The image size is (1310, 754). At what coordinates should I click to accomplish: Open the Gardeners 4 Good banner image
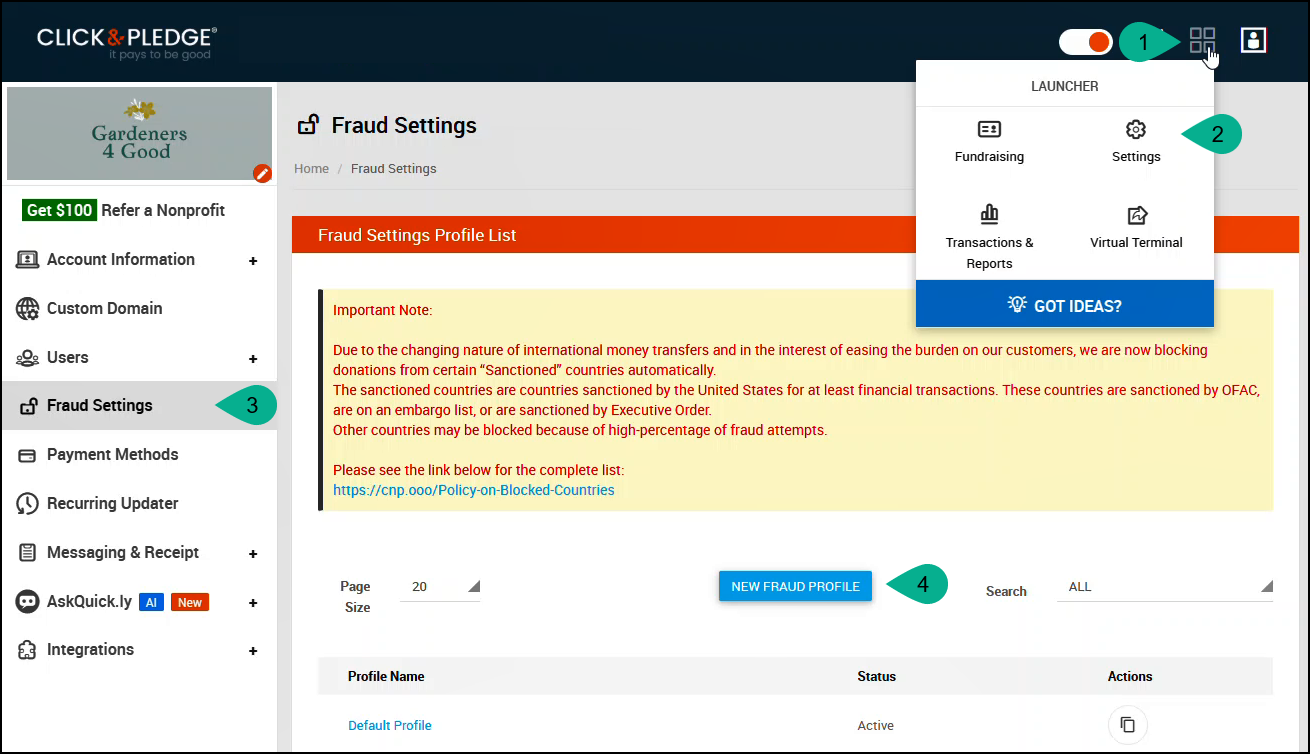click(139, 133)
